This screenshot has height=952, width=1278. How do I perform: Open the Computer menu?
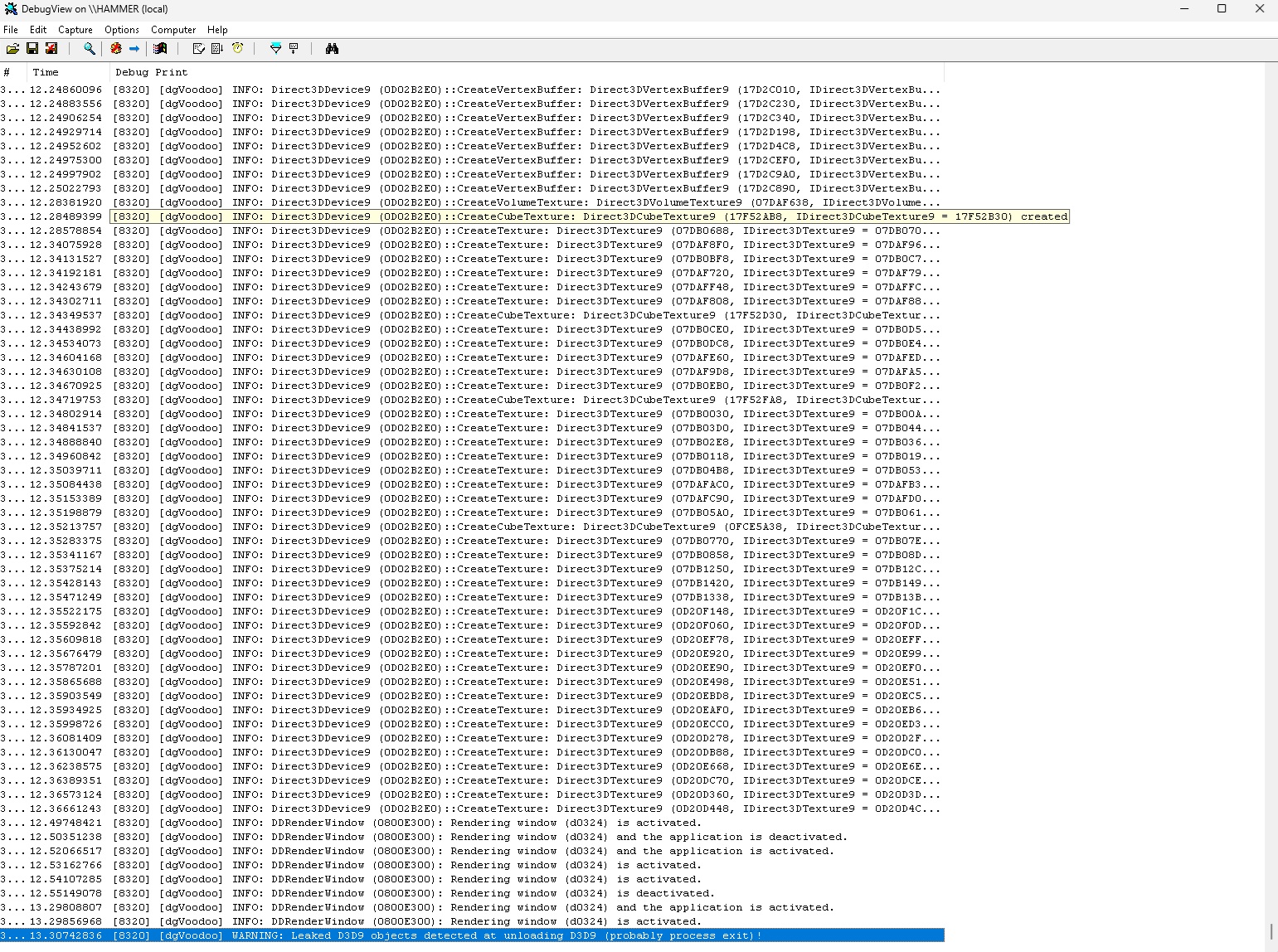(173, 30)
